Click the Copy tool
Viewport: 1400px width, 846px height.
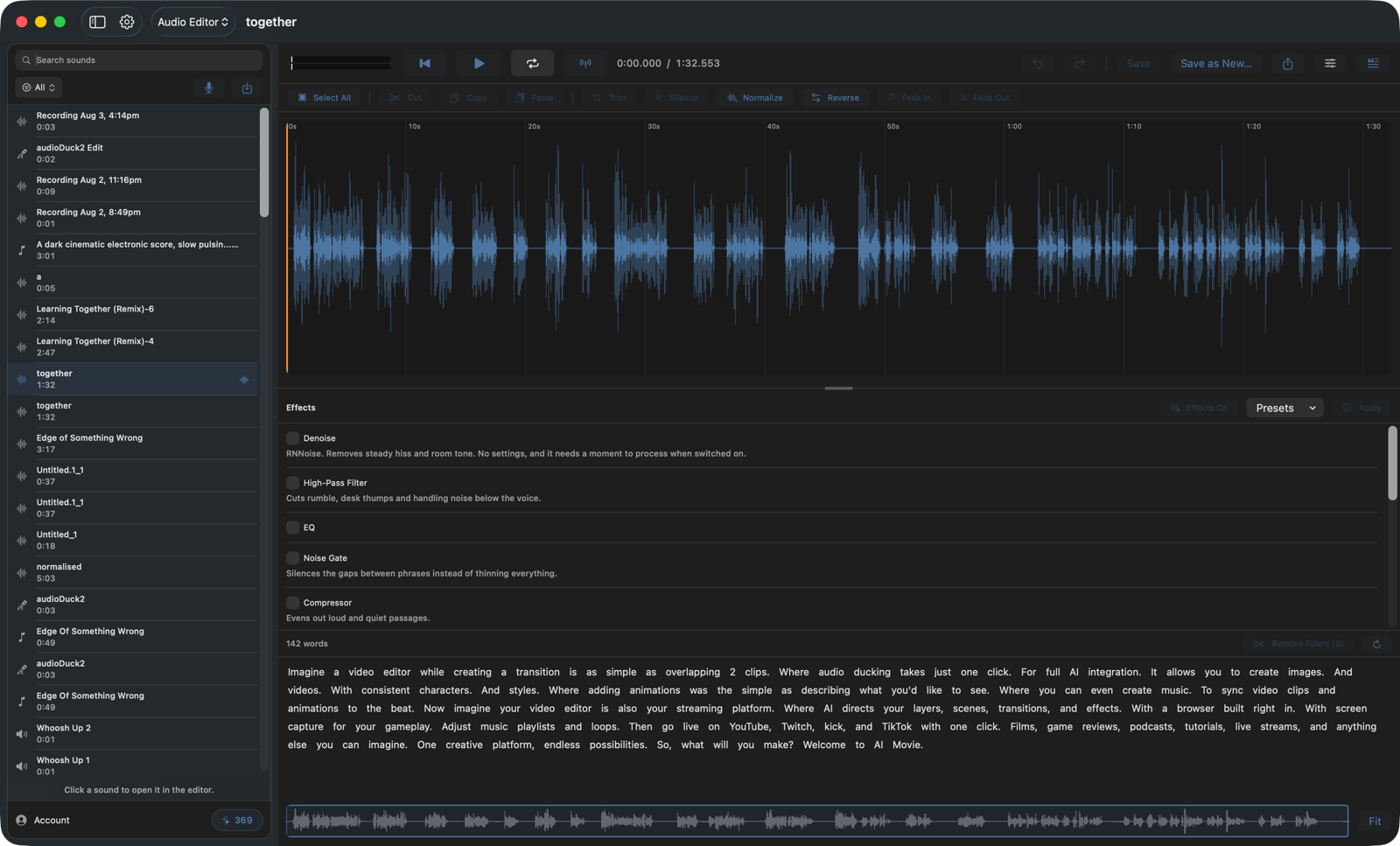[x=468, y=98]
